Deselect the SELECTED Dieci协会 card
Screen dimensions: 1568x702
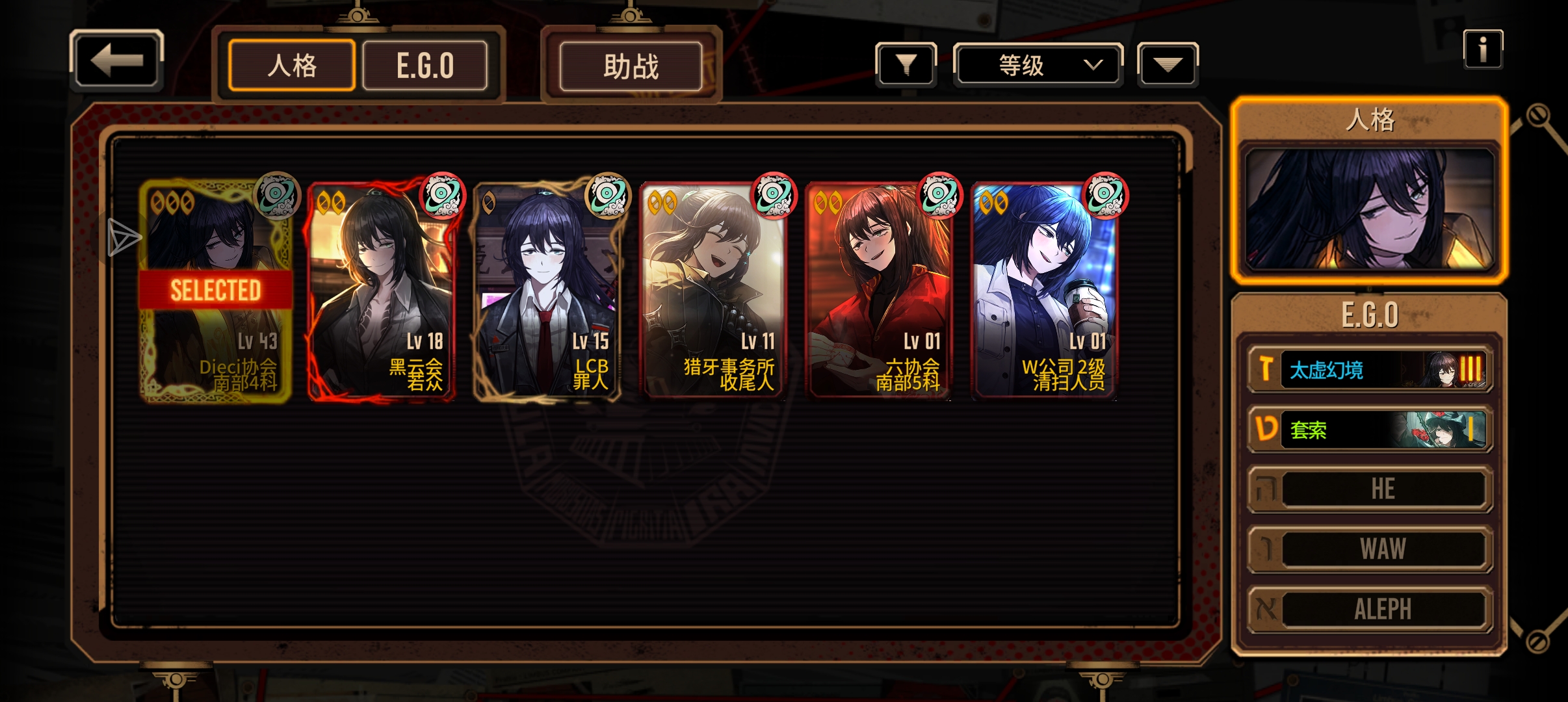[215, 290]
